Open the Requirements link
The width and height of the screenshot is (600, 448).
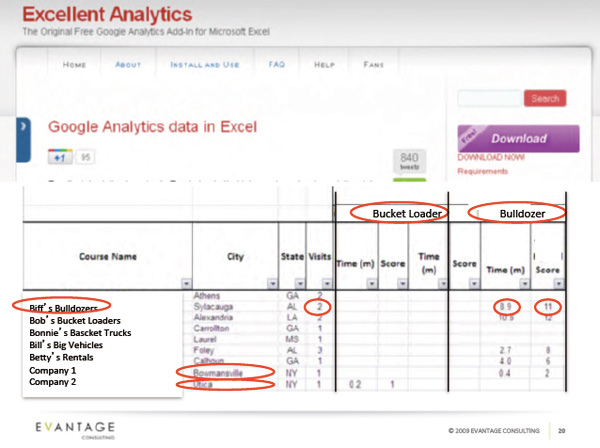[484, 171]
